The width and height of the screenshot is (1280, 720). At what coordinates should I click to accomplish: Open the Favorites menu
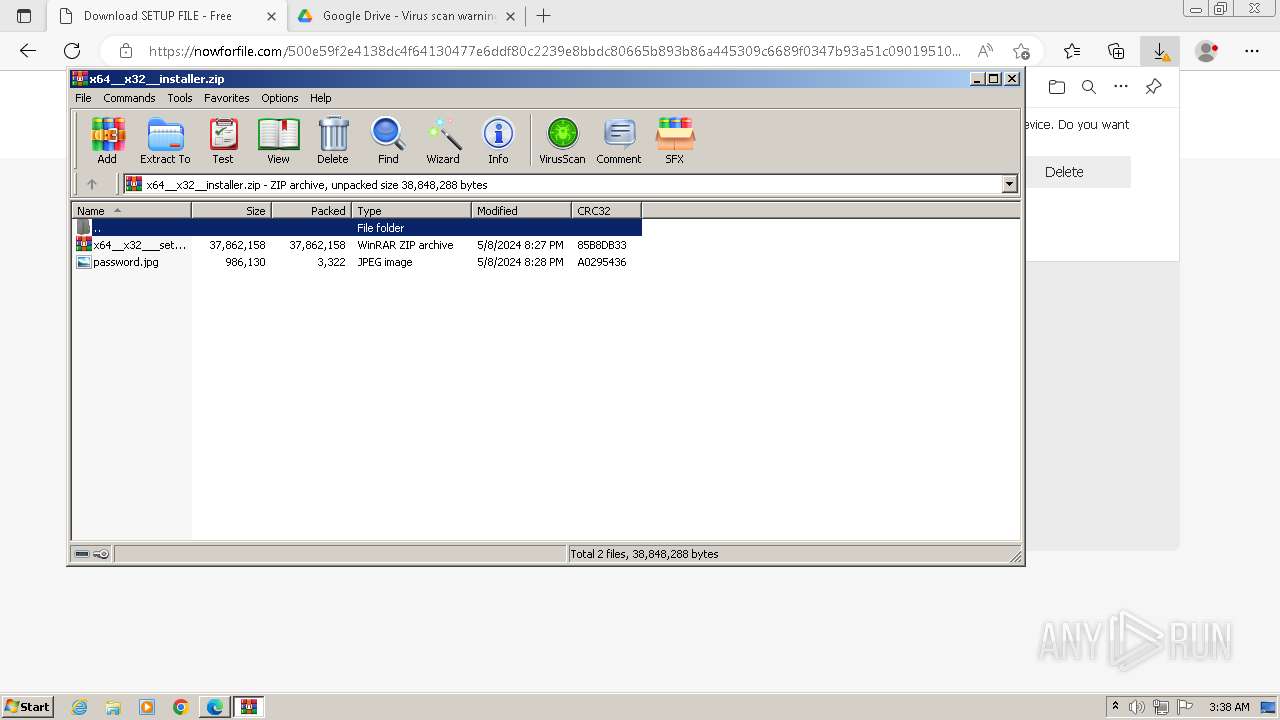tap(227, 98)
